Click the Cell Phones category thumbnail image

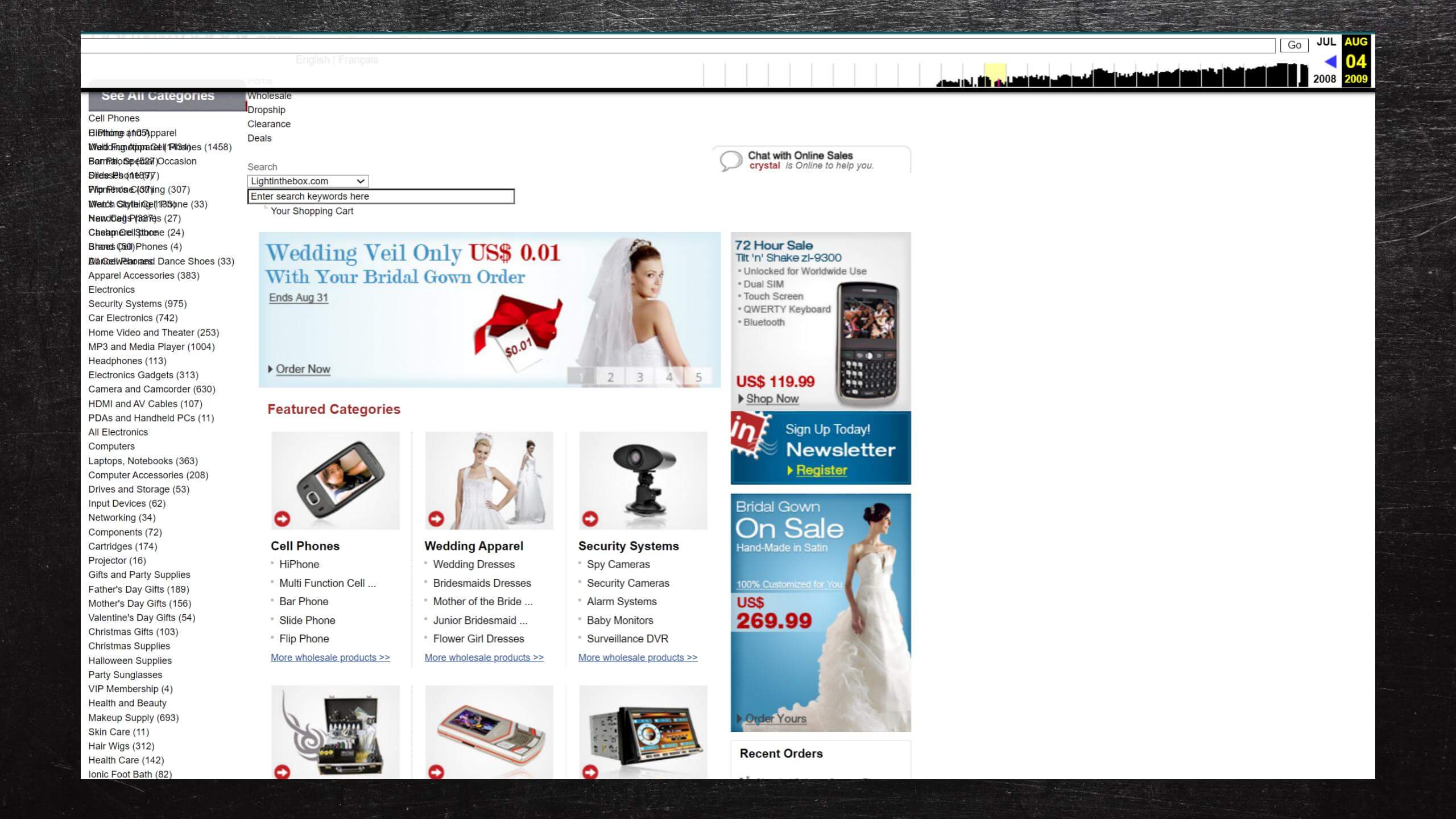(x=336, y=481)
